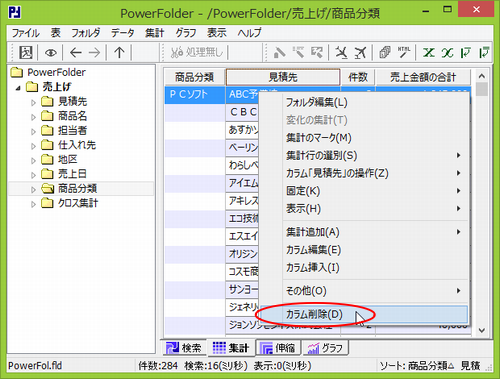500x379 pixels.
Task: Open 集計追加(A) submenu
Action: (364, 232)
